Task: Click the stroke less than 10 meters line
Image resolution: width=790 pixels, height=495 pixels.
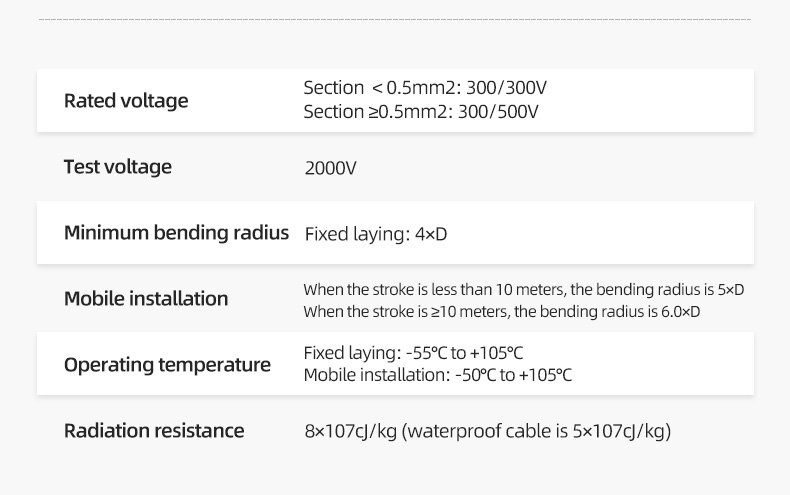Action: [523, 290]
